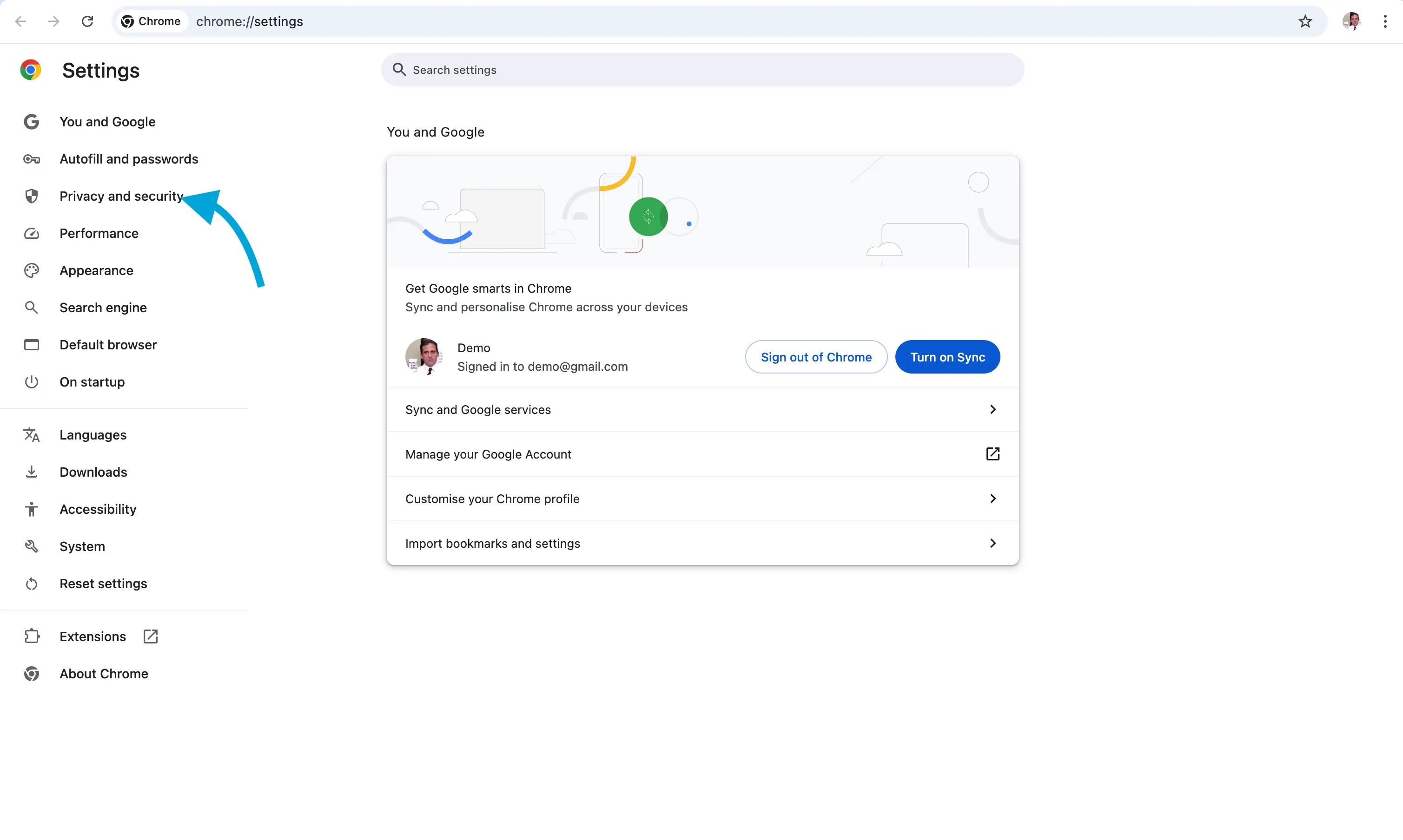Image resolution: width=1403 pixels, height=840 pixels.
Task: Click the About Chrome logo icon
Action: (32, 674)
